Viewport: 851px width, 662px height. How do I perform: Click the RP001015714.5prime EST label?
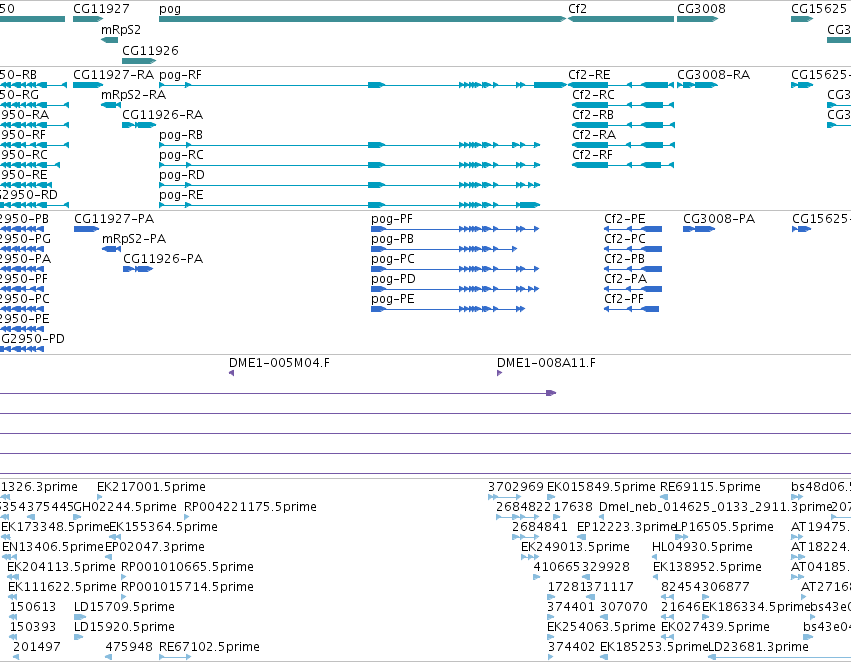(x=187, y=587)
